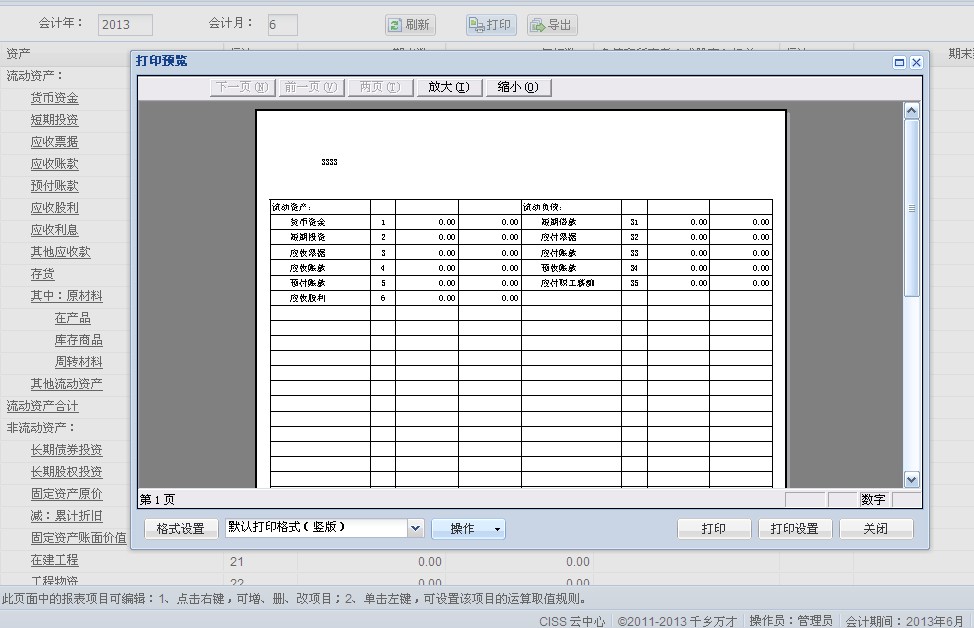The width and height of the screenshot is (974, 628).
Task: Open the 货币资金 item link
Action: click(54, 98)
